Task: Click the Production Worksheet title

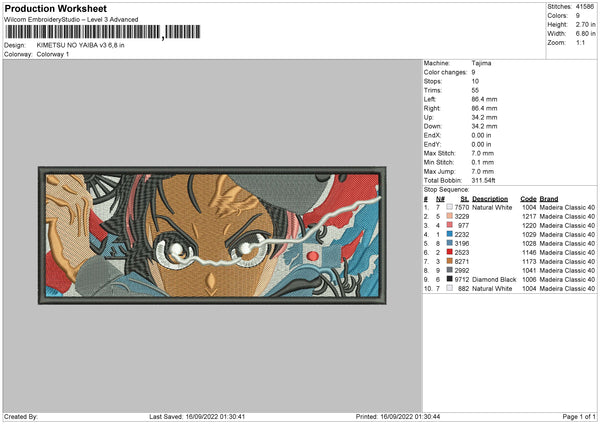Action: pos(55,8)
